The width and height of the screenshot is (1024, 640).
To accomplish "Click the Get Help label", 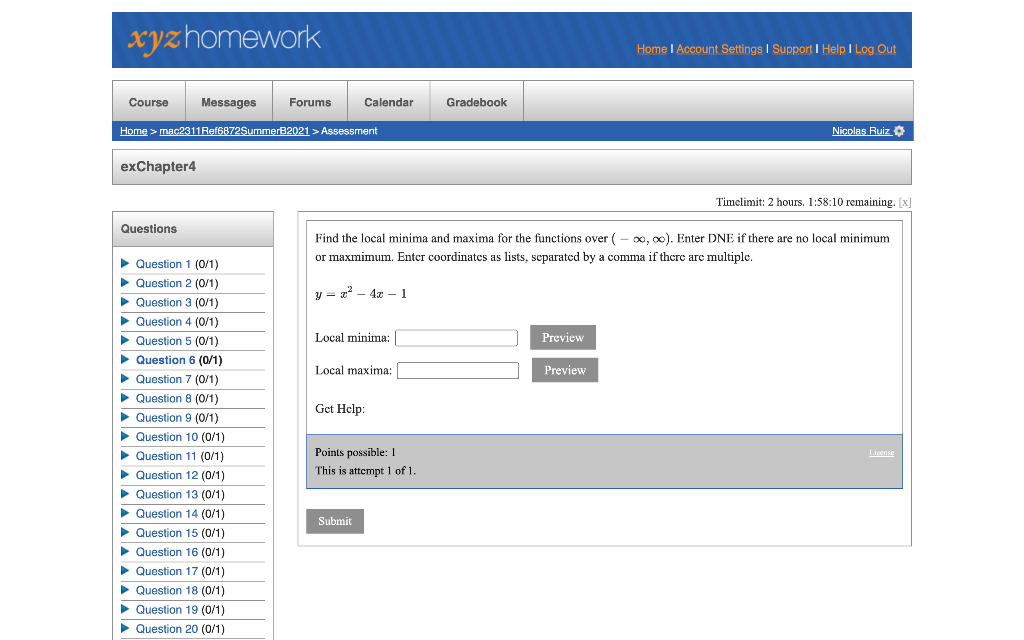I will click(x=340, y=409).
